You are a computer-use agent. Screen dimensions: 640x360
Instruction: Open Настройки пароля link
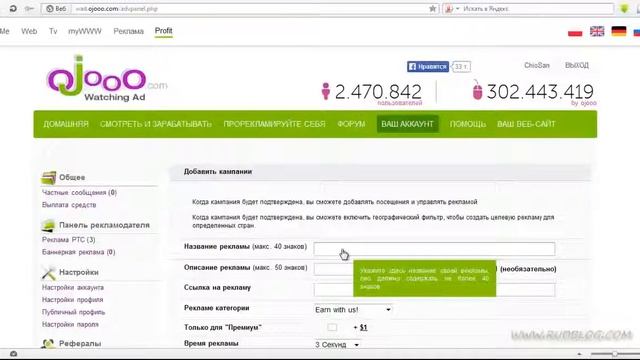tap(70, 324)
